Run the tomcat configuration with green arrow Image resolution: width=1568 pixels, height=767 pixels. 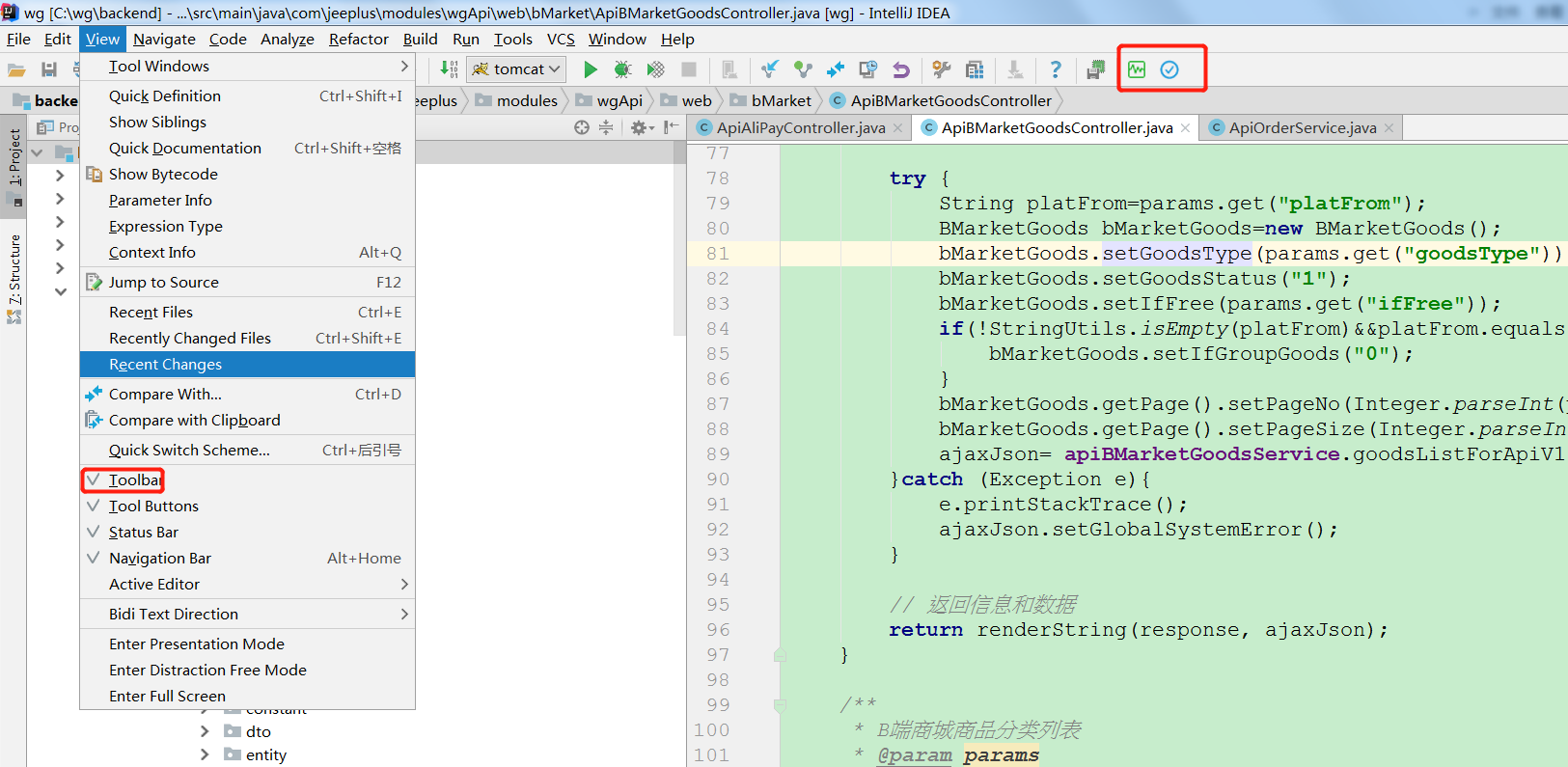point(591,69)
